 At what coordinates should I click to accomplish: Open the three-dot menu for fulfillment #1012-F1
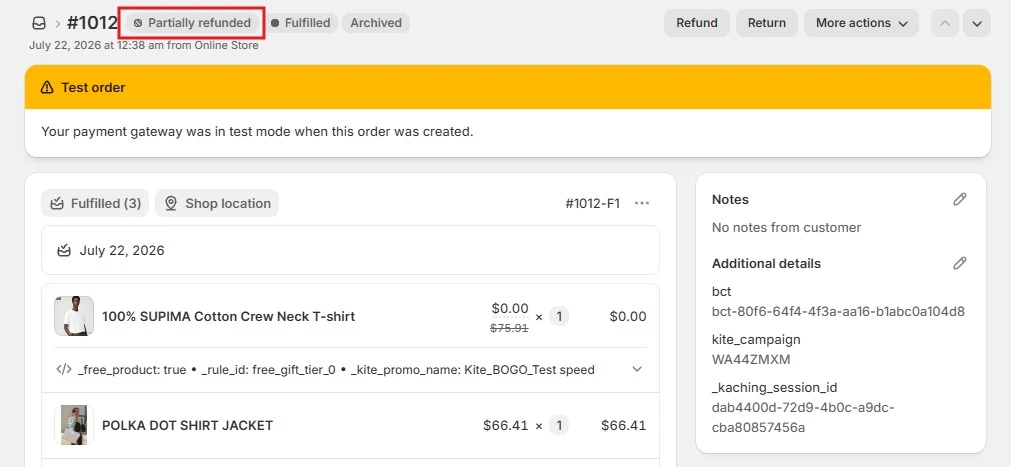(x=642, y=203)
